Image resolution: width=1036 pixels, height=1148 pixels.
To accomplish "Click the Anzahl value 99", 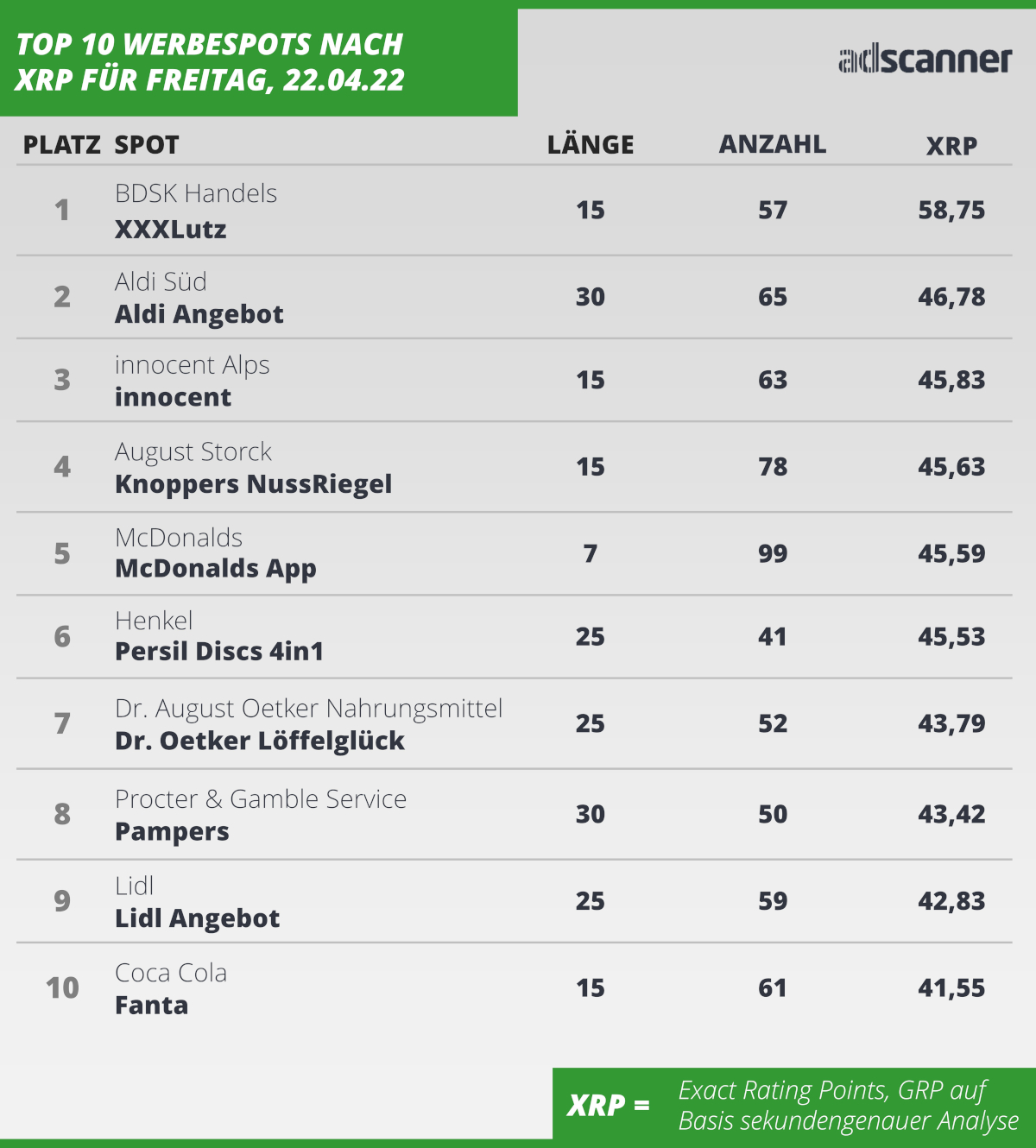I will [773, 553].
